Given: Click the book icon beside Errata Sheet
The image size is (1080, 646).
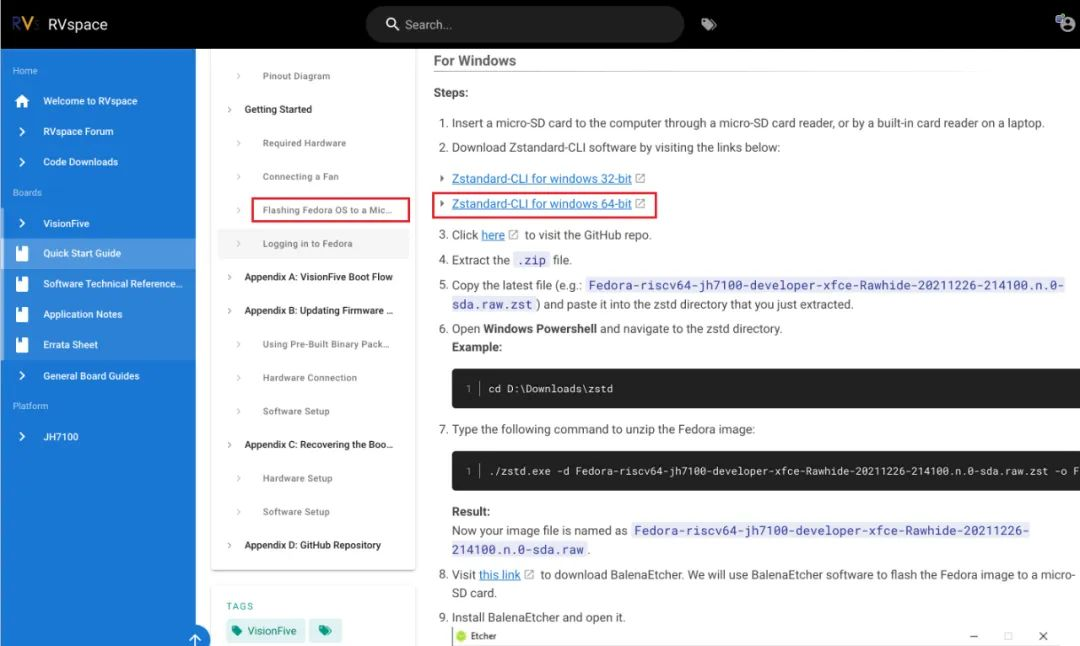Looking at the screenshot, I should point(22,344).
